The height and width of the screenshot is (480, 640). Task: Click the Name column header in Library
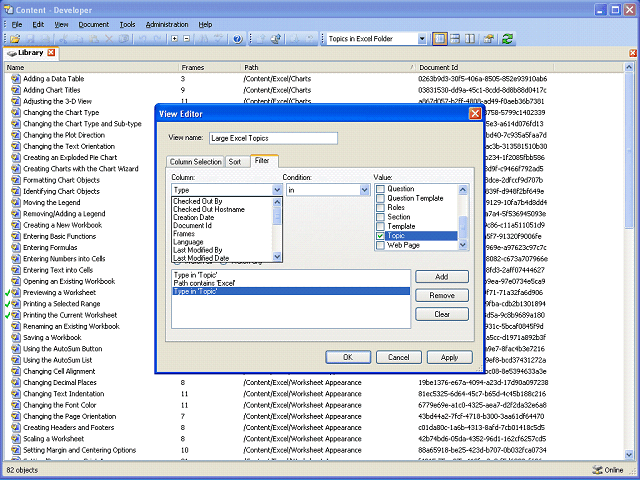[x=91, y=67]
